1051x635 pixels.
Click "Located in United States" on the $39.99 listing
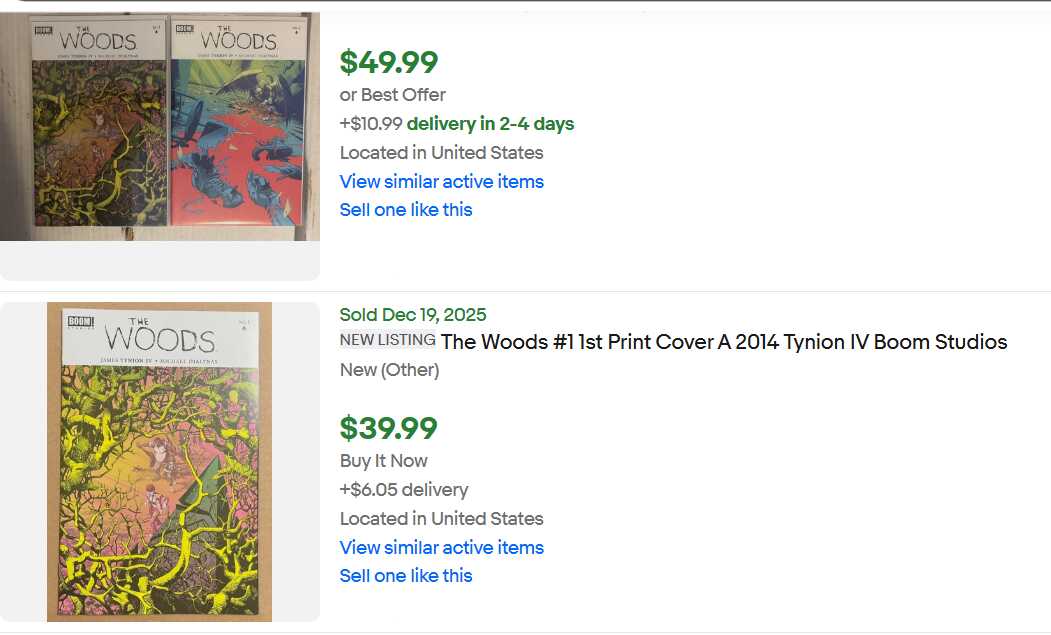point(441,519)
